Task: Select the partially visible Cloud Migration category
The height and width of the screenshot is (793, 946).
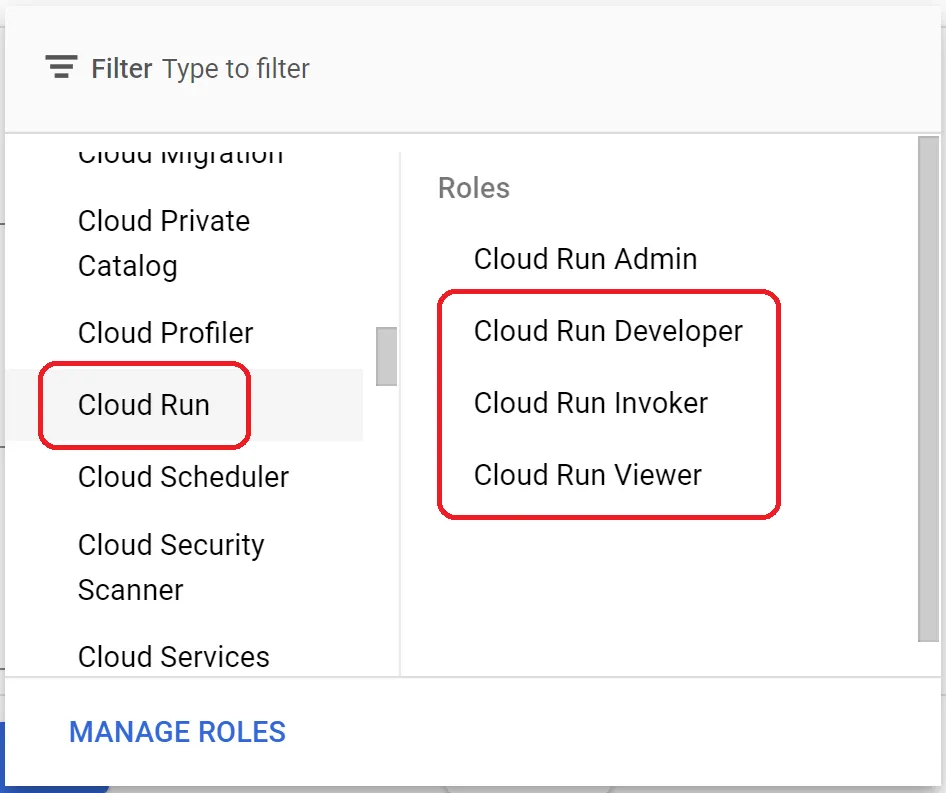Action: 180,156
